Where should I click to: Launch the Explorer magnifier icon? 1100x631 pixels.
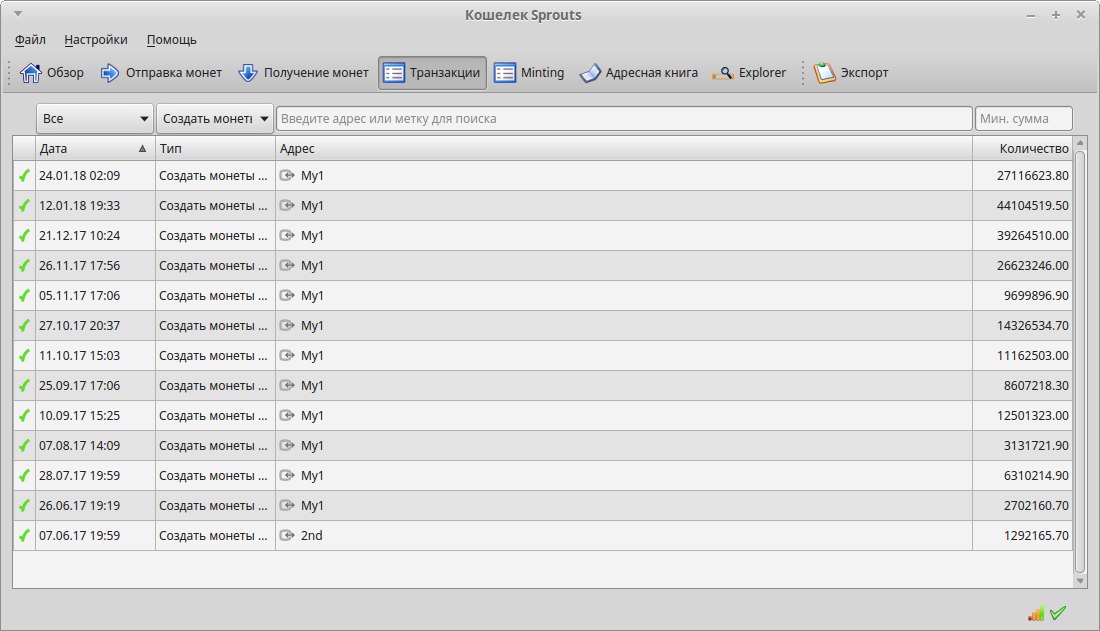pos(723,73)
